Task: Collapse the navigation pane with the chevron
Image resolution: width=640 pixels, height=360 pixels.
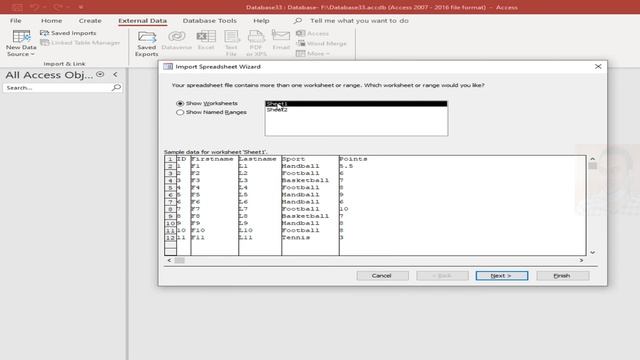Action: coord(115,74)
